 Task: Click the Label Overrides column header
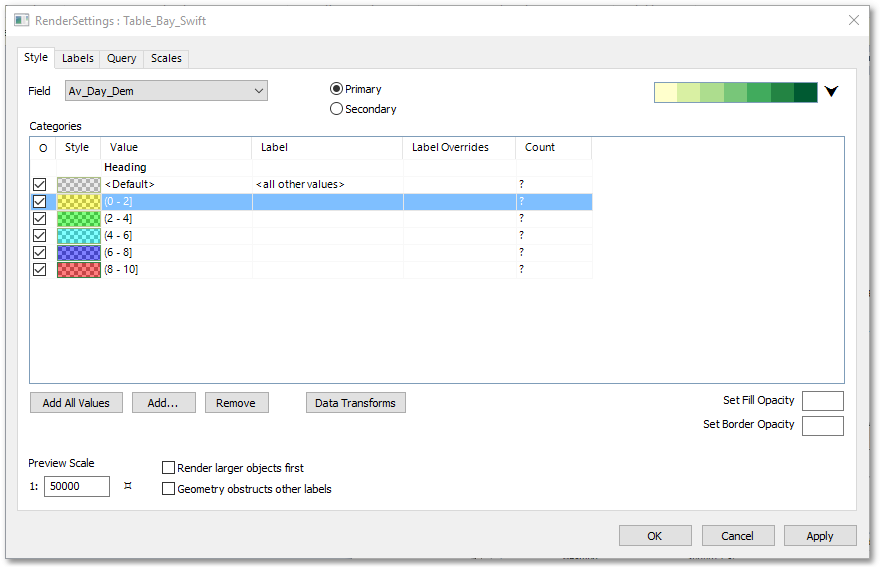[x=460, y=147]
